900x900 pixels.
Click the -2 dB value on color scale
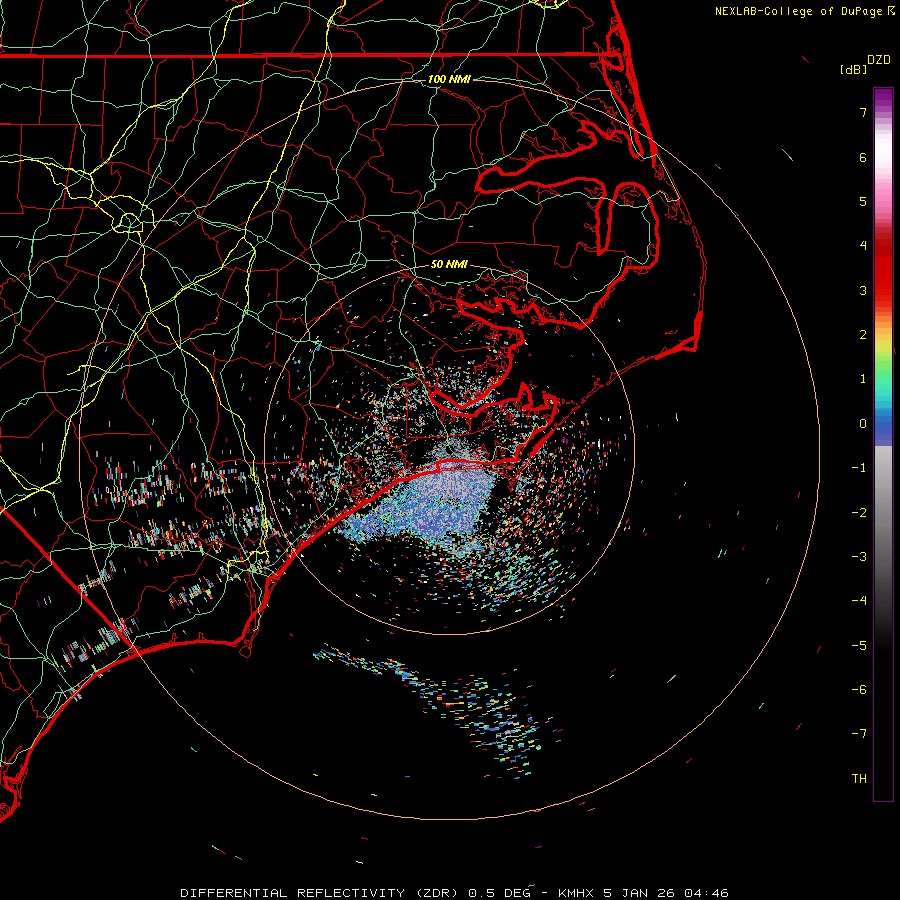coord(859,513)
